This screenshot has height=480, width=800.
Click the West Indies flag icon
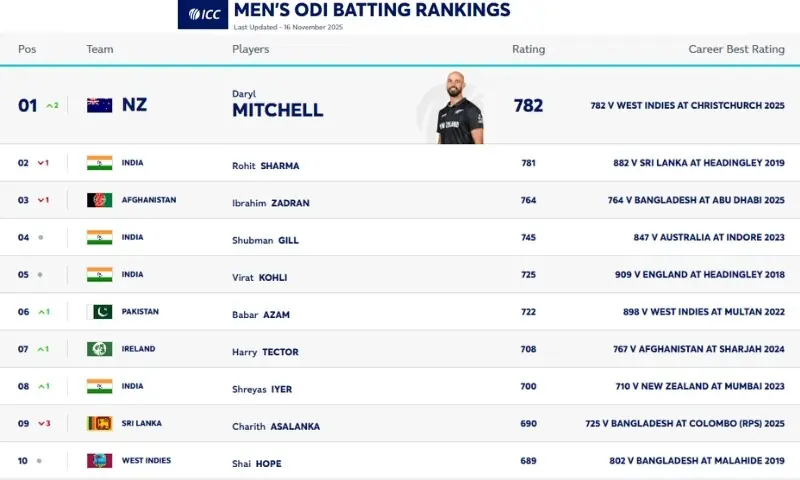coord(99,461)
